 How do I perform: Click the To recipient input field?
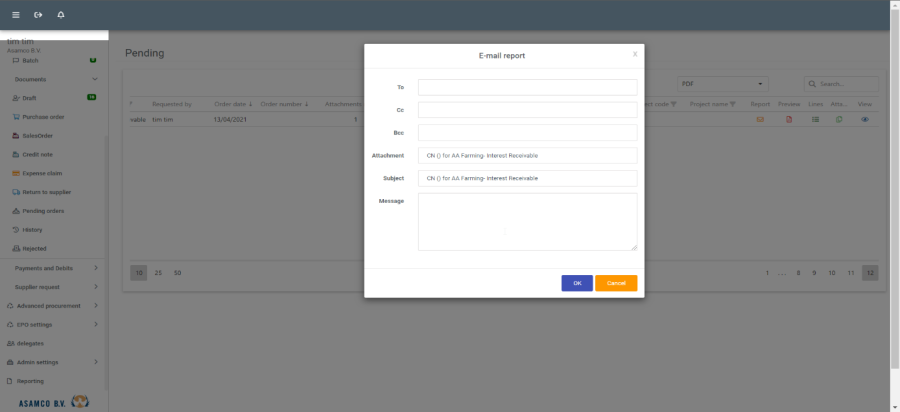tap(527, 87)
